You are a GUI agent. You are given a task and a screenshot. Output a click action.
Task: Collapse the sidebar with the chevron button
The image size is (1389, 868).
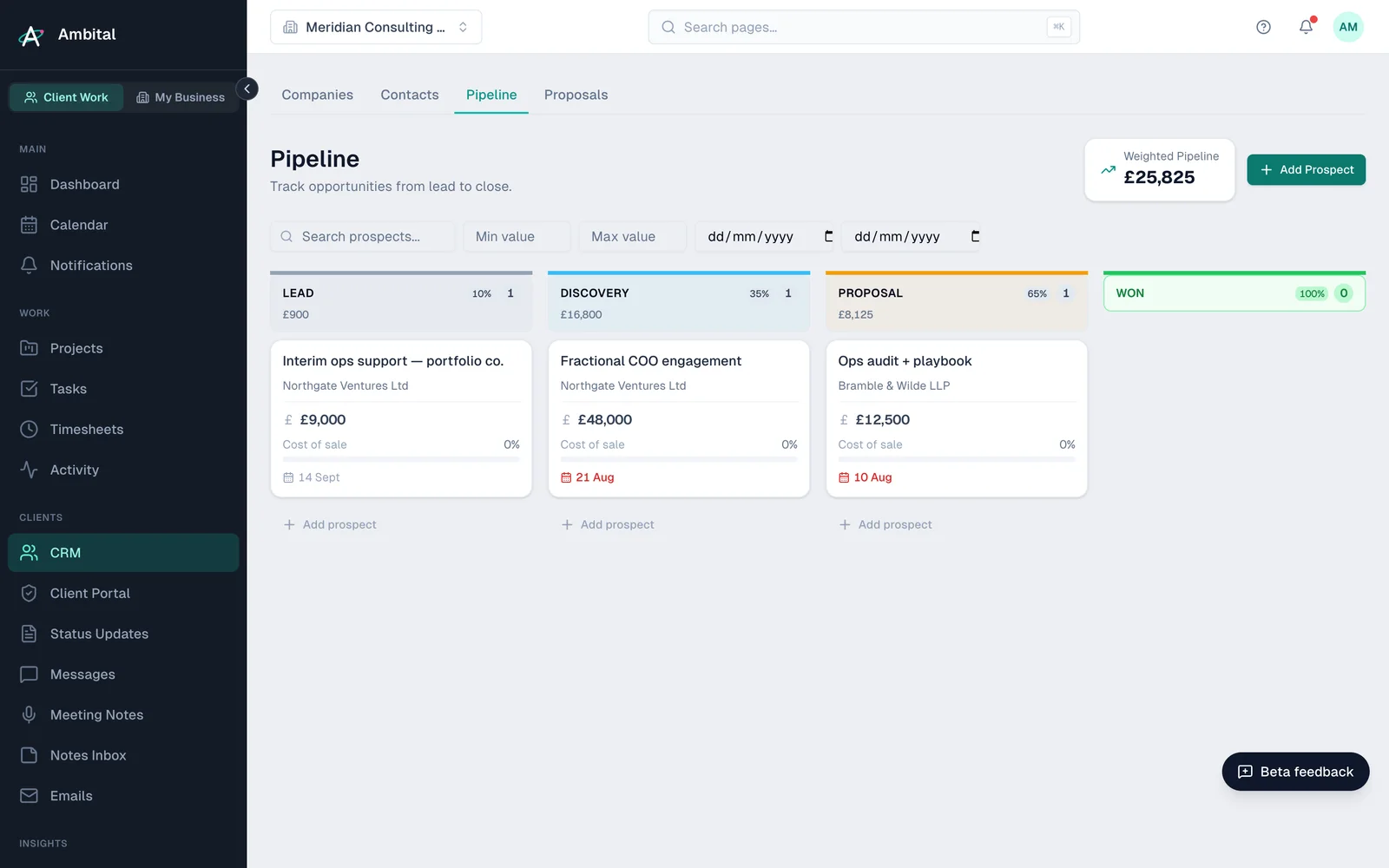[x=247, y=89]
